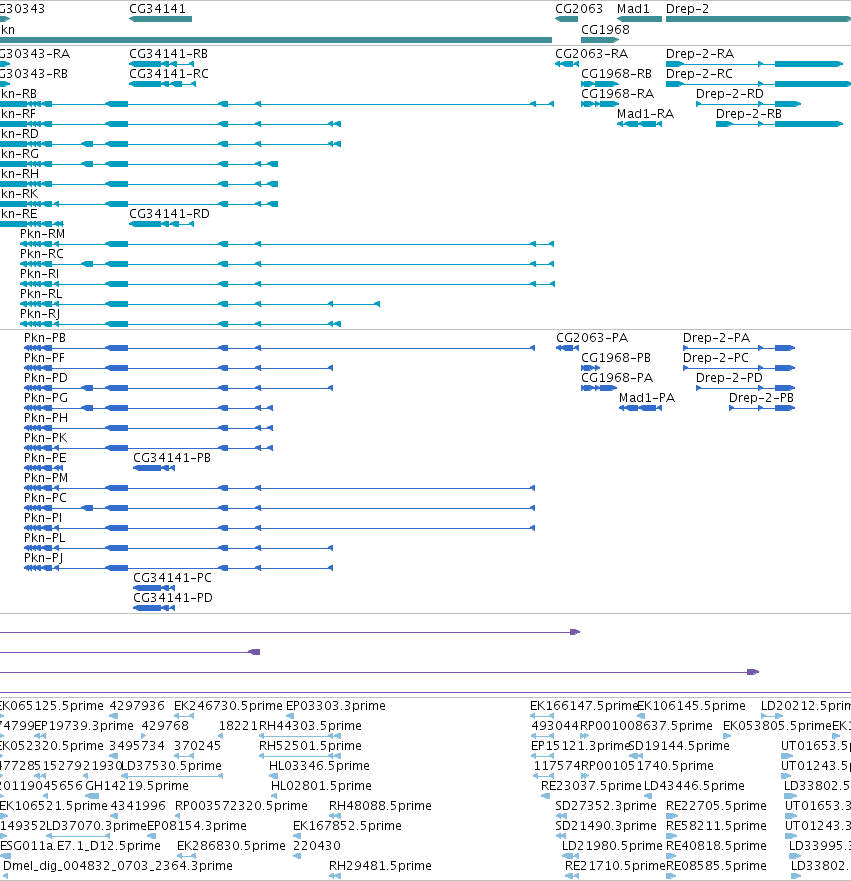
Task: Select protein CG34141-PD
Action: click(173, 598)
